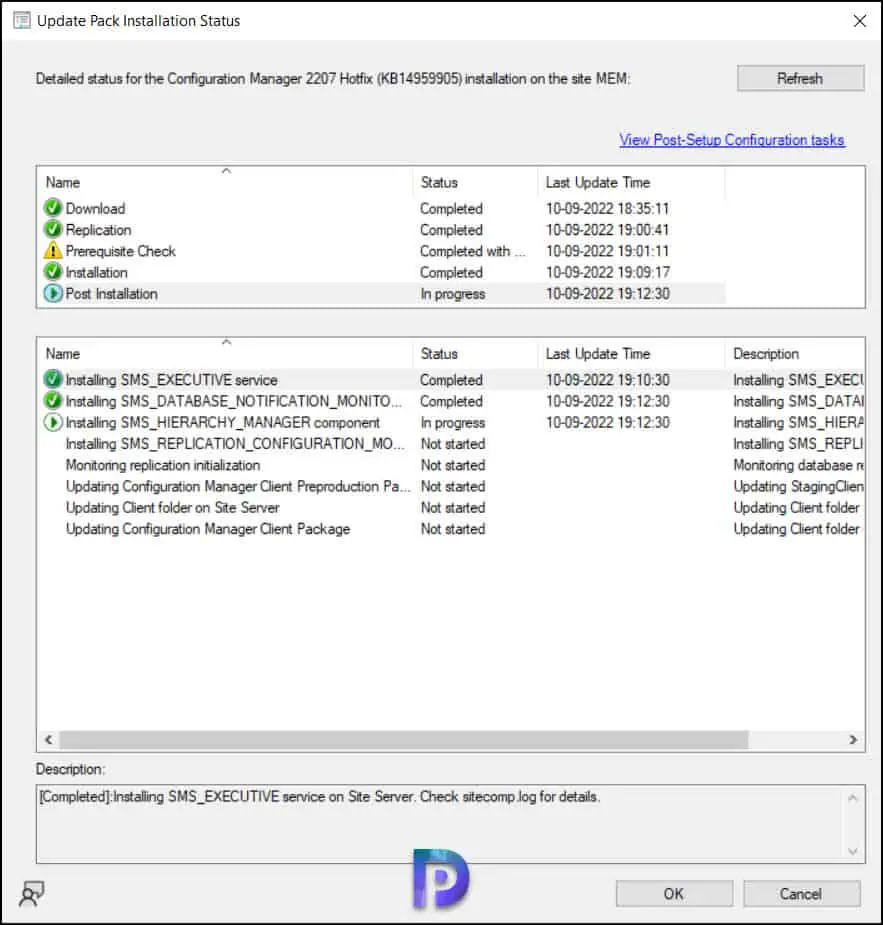Click the in-progress icon beside Post Installation
Viewport: 883px width, 925px height.
pyautogui.click(x=52, y=293)
